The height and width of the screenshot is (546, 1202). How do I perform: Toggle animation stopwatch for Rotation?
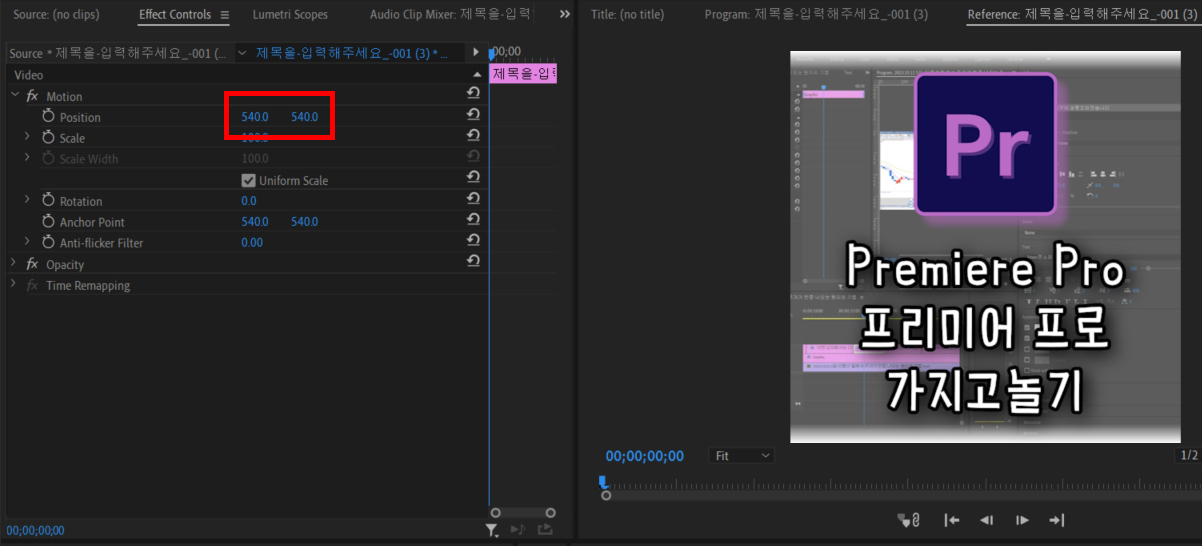[48, 201]
